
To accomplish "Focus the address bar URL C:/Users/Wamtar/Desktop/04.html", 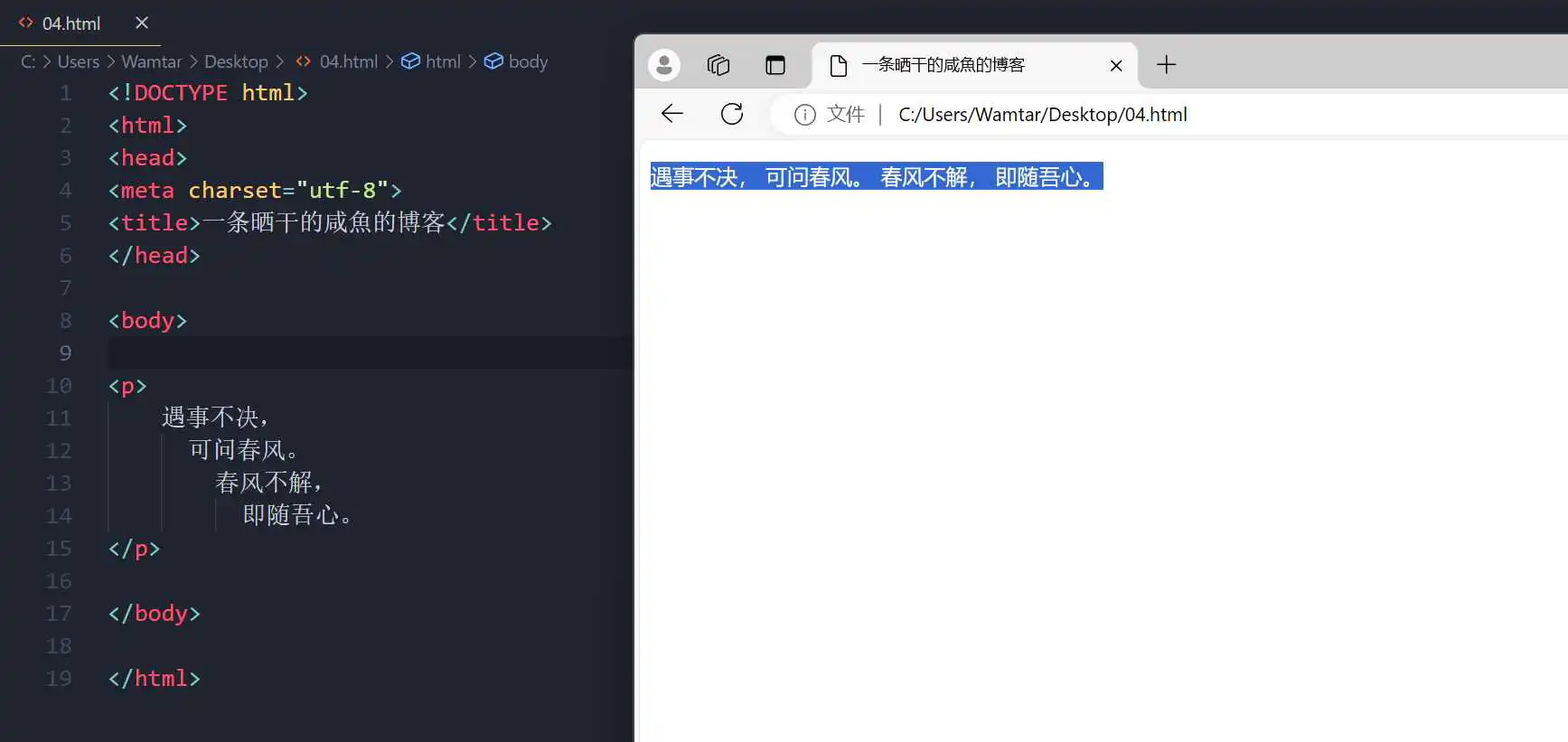I will pyautogui.click(x=1043, y=115).
